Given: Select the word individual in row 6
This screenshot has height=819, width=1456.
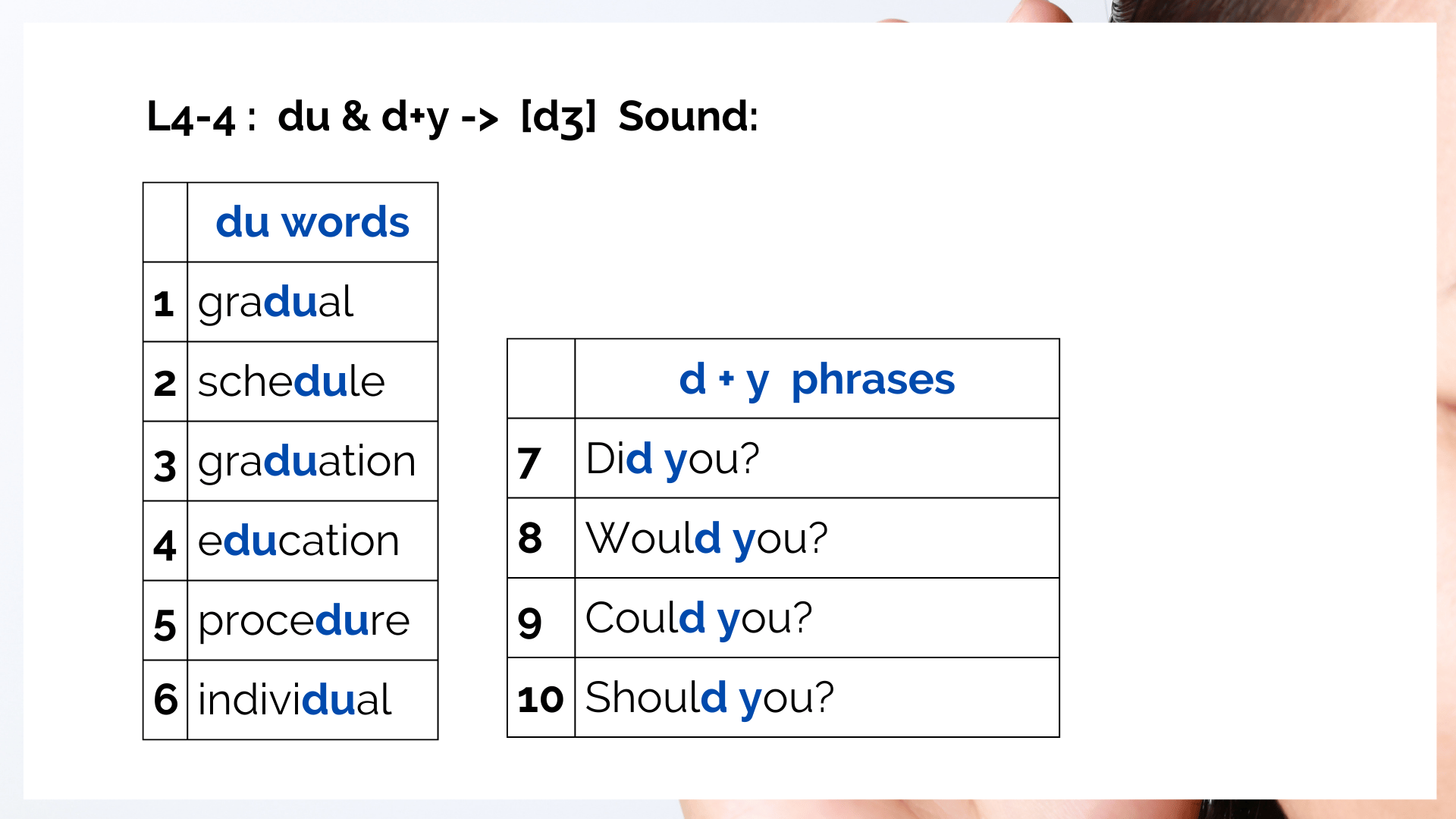Looking at the screenshot, I should (x=294, y=698).
